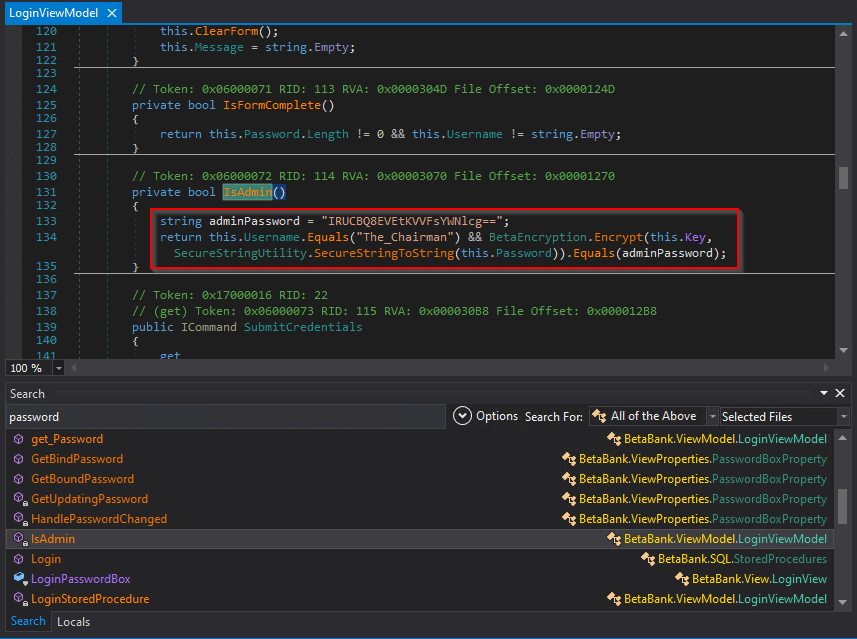
Task: Expand the Selected Files dropdown
Action: coord(844,416)
